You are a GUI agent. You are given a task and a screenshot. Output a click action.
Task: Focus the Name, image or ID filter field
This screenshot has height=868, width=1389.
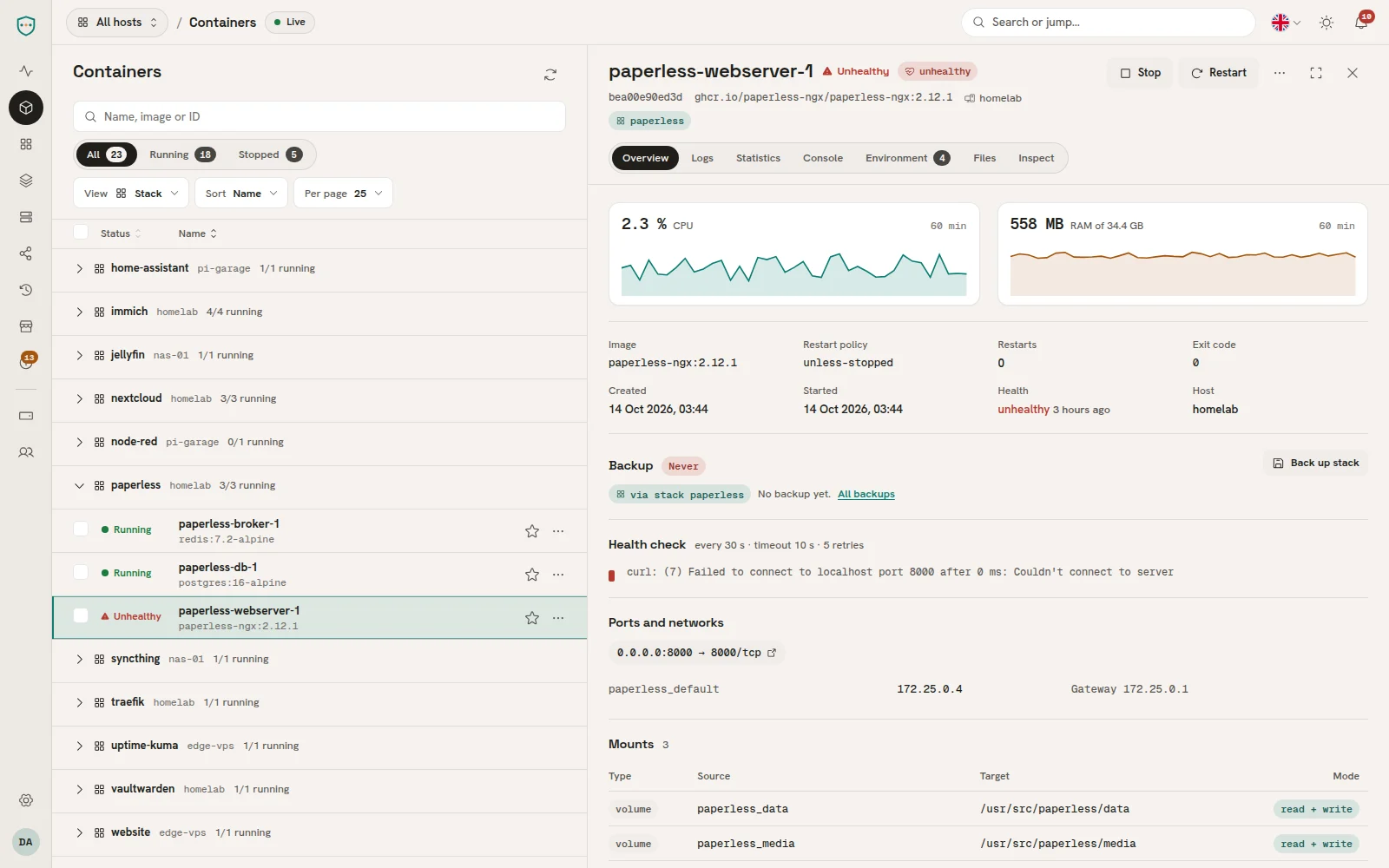(319, 117)
